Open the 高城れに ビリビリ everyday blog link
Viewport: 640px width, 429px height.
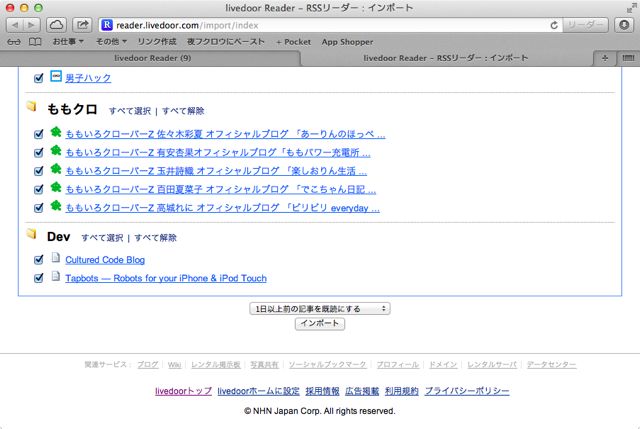point(222,208)
